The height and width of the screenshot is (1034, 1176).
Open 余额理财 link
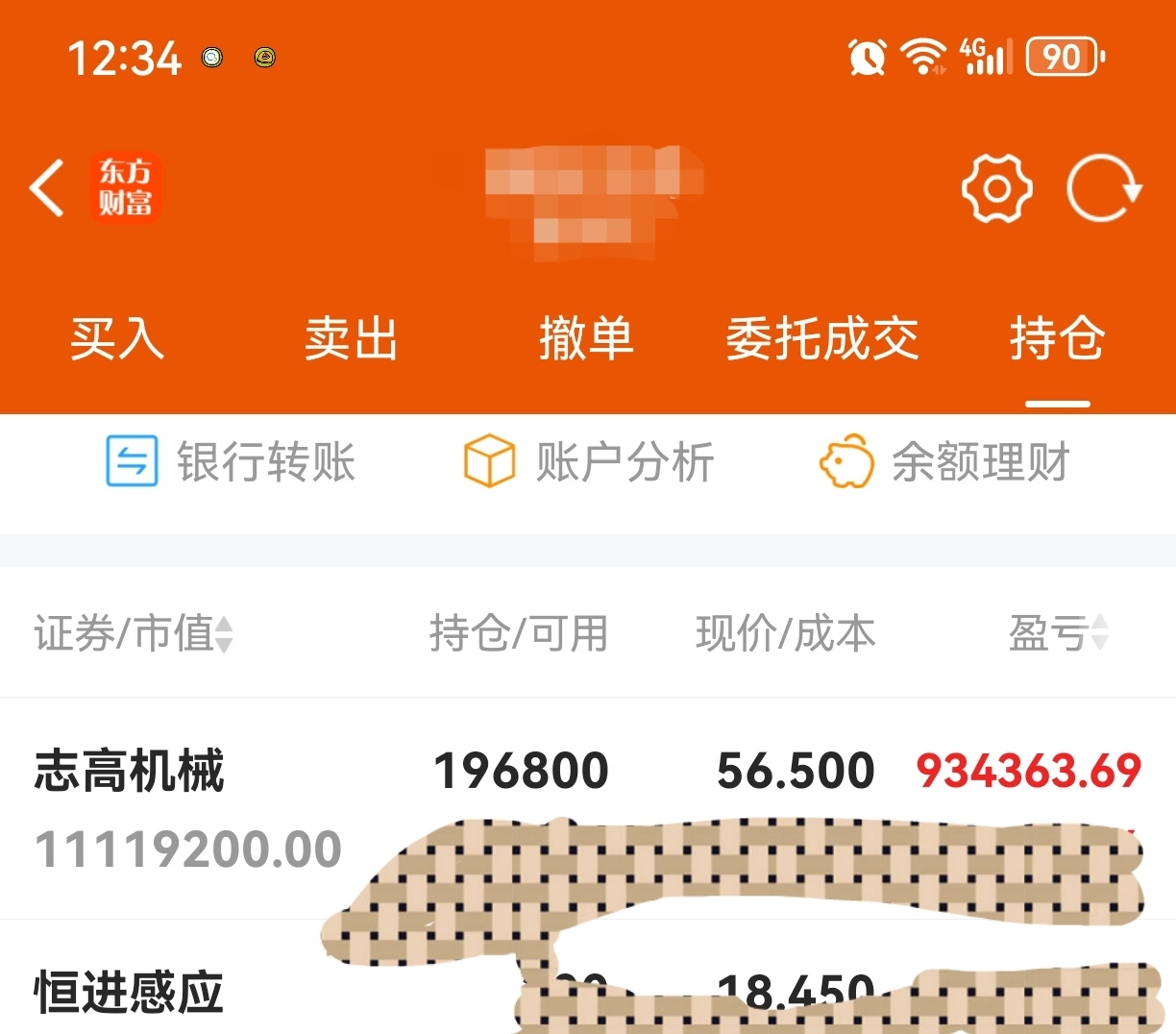pos(944,461)
